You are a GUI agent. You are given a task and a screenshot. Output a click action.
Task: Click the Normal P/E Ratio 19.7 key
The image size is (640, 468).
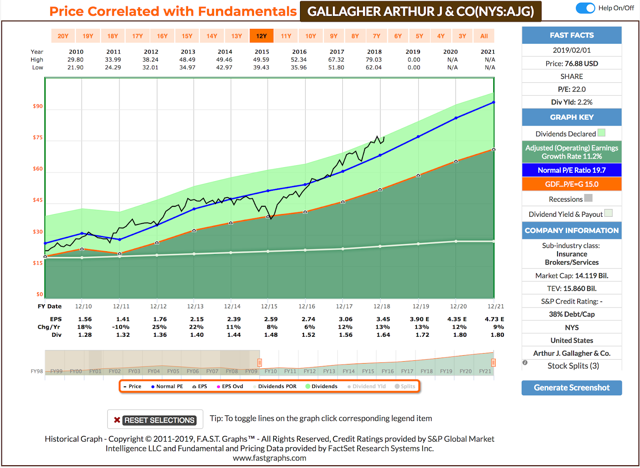571,170
